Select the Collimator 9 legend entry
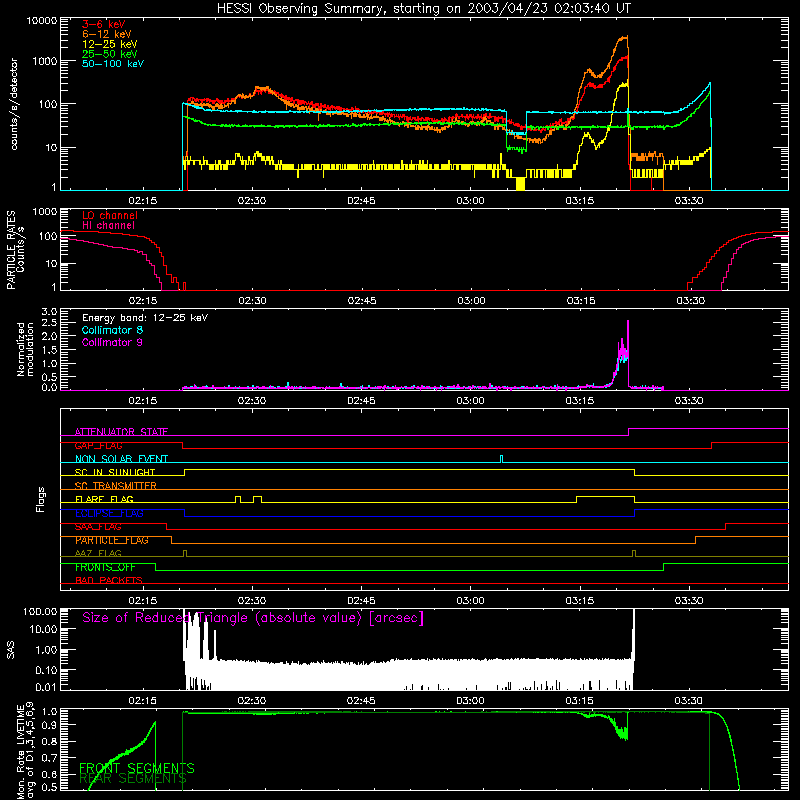Screen dimensions: 800x800 pos(112,342)
